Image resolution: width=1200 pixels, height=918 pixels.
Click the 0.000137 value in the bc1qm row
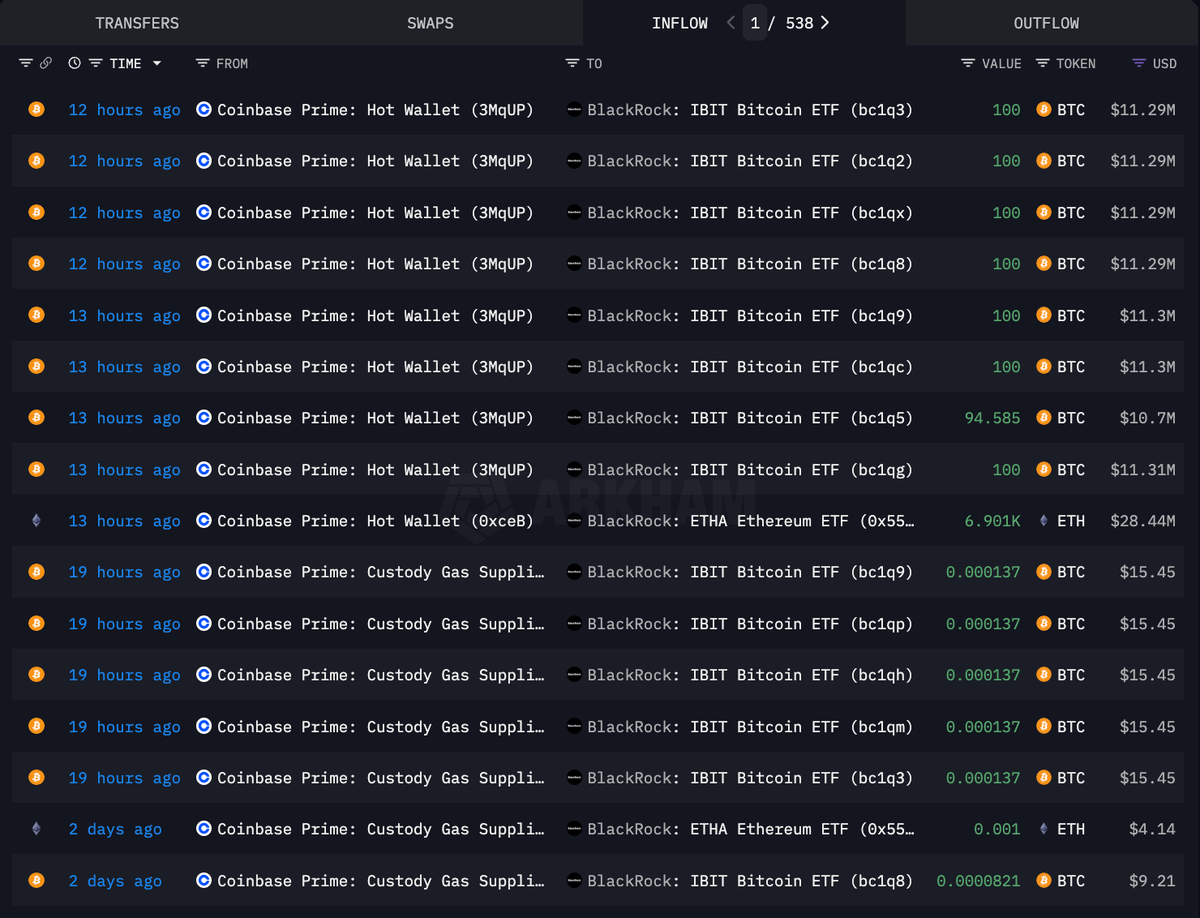pyautogui.click(x=983, y=726)
